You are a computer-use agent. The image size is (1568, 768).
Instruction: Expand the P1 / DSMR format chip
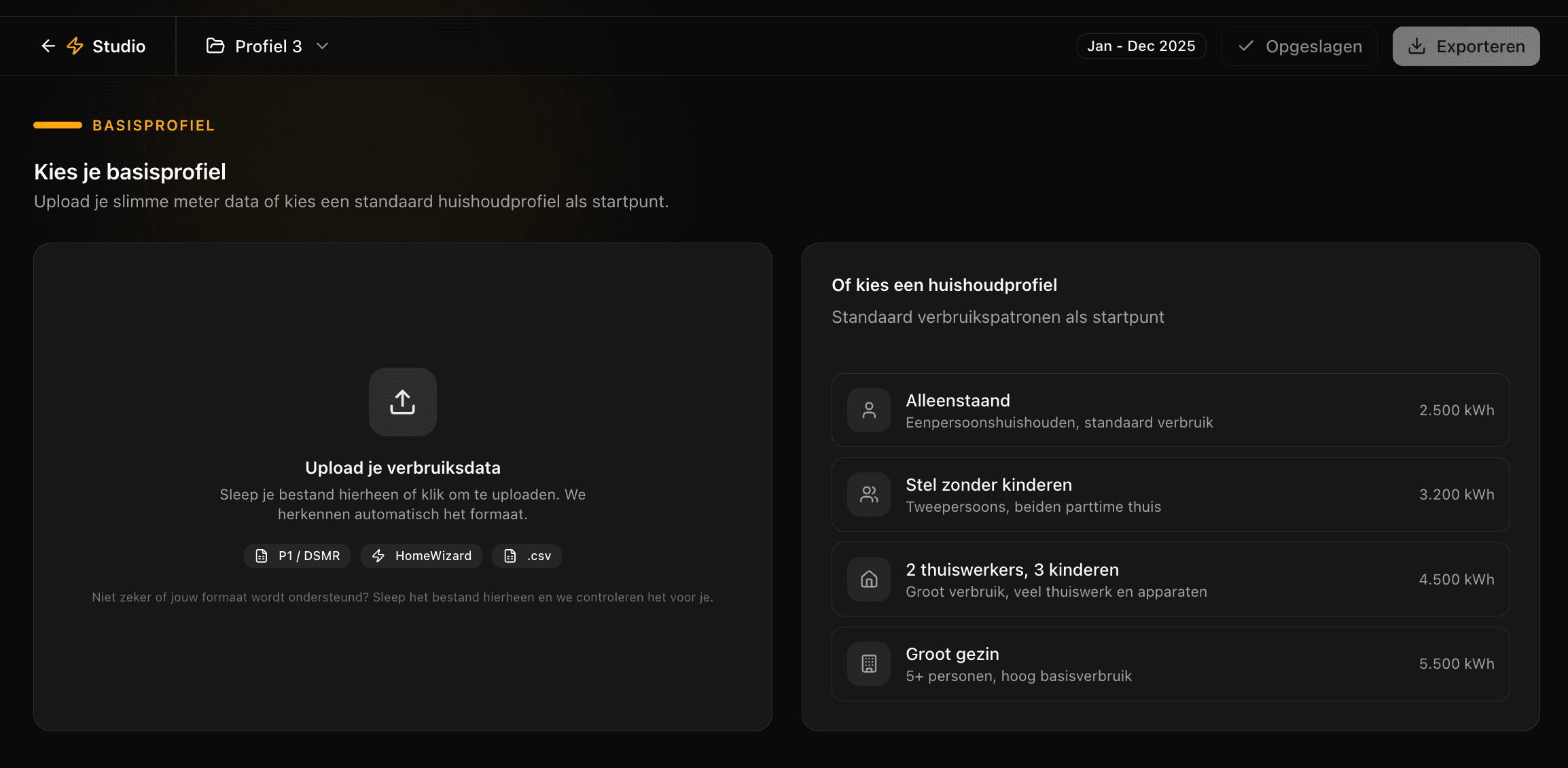click(297, 555)
